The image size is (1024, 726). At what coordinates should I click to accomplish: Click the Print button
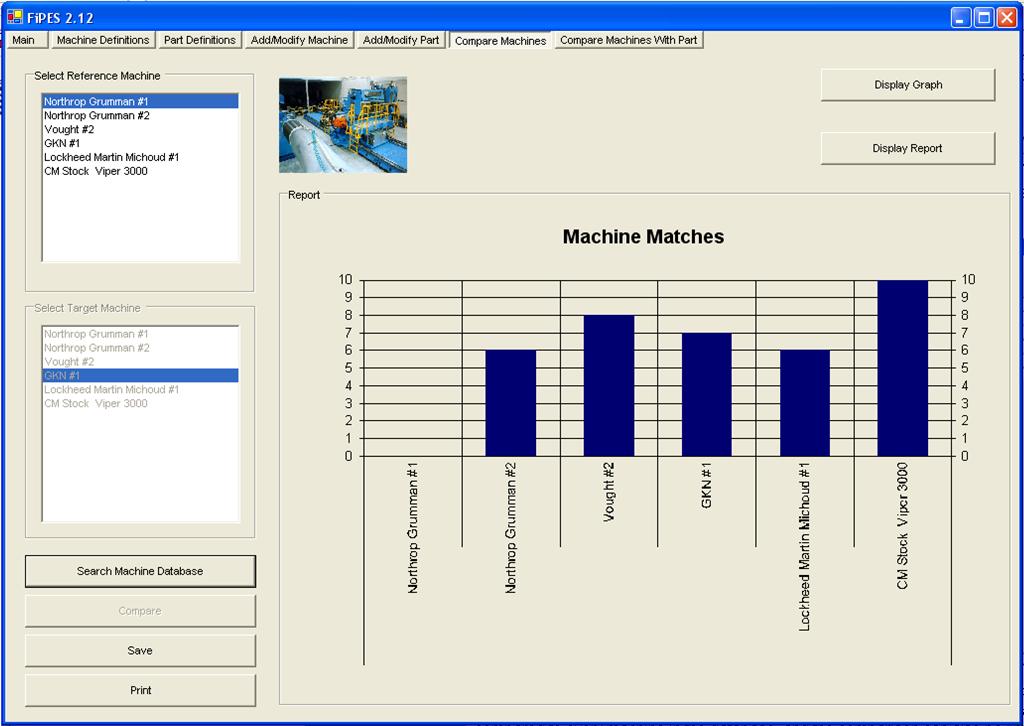(x=140, y=690)
